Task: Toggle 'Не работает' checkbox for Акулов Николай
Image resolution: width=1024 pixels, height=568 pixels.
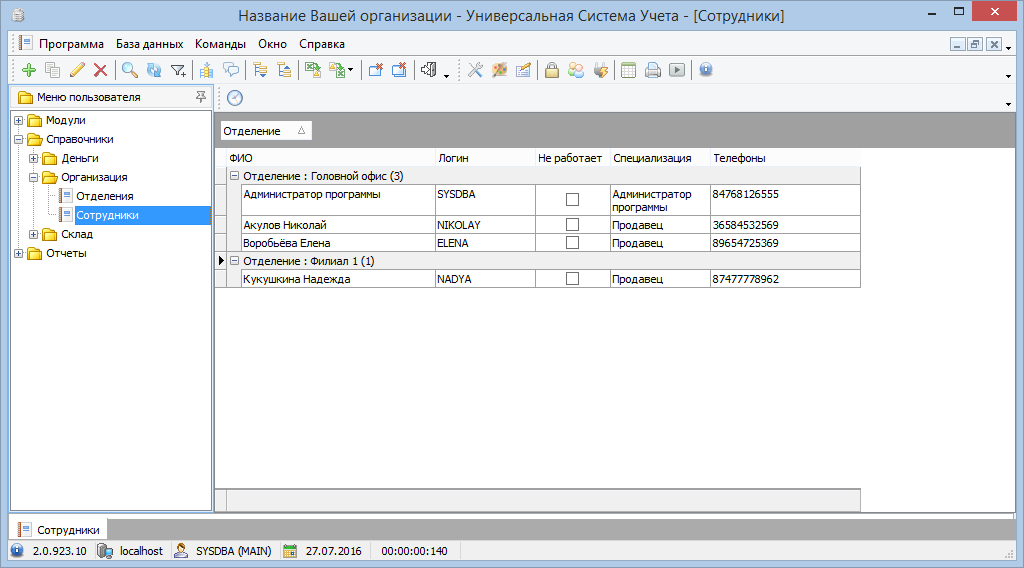Action: (572, 225)
